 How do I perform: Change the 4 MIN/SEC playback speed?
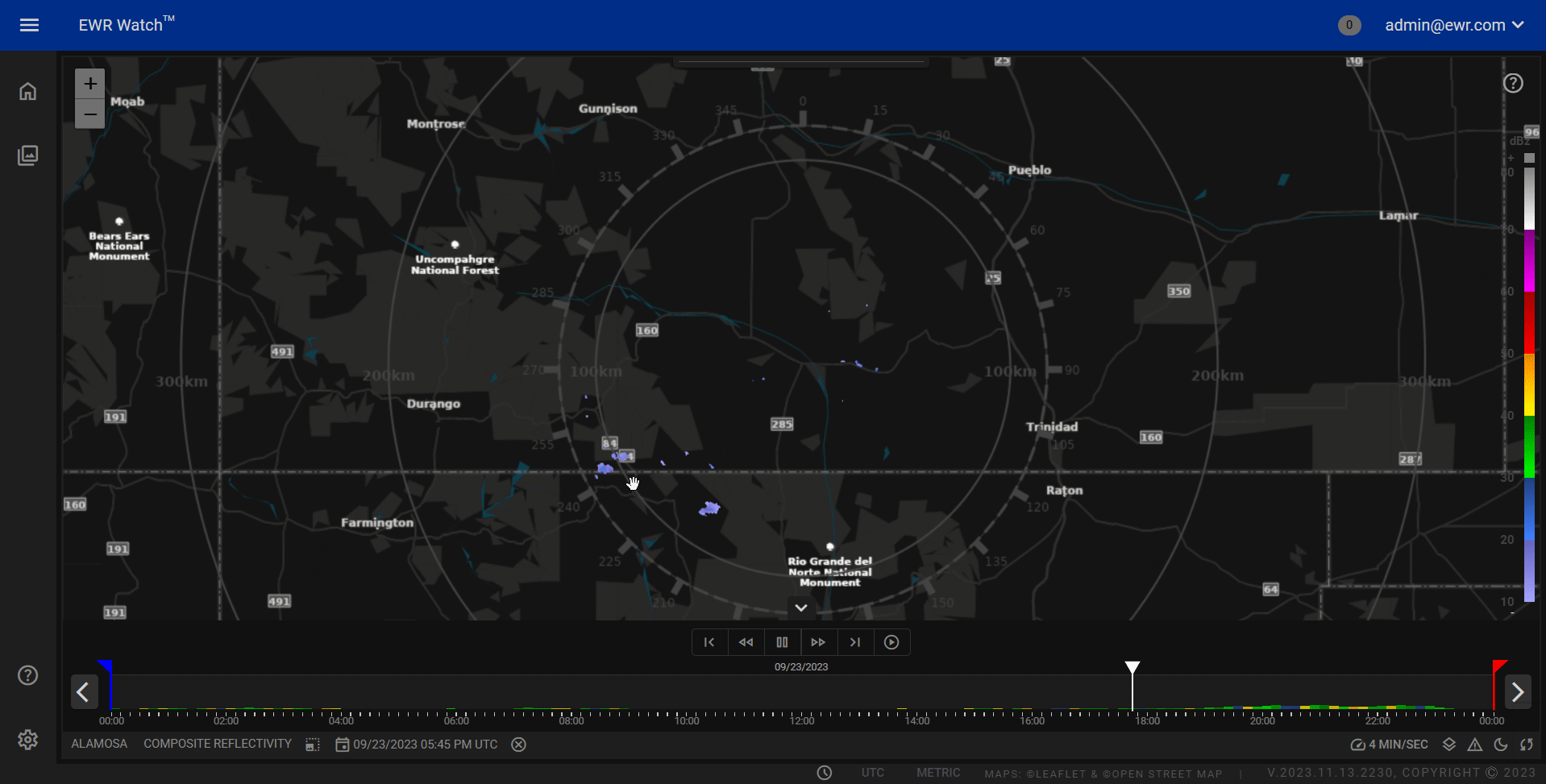[x=1390, y=745]
